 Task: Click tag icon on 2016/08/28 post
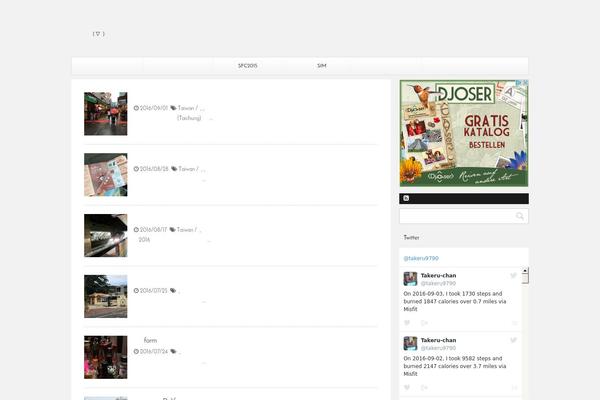click(174, 169)
